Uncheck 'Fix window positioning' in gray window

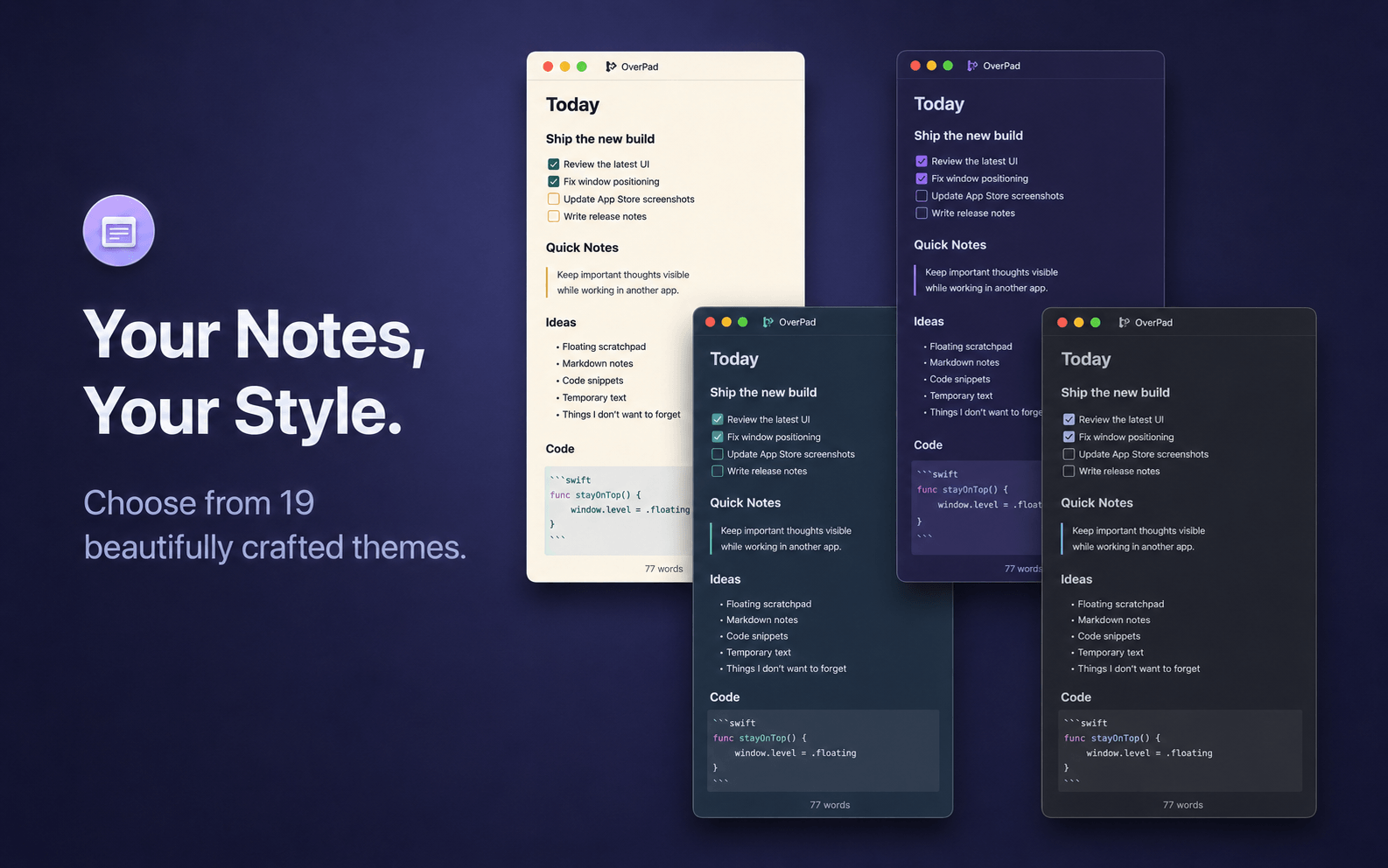(x=1069, y=437)
